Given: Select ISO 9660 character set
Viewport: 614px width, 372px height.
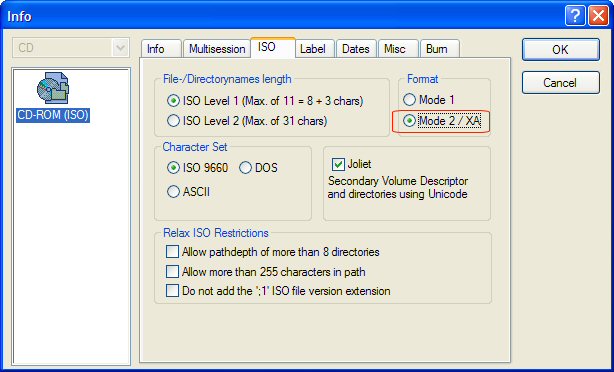Looking at the screenshot, I should tap(198, 168).
